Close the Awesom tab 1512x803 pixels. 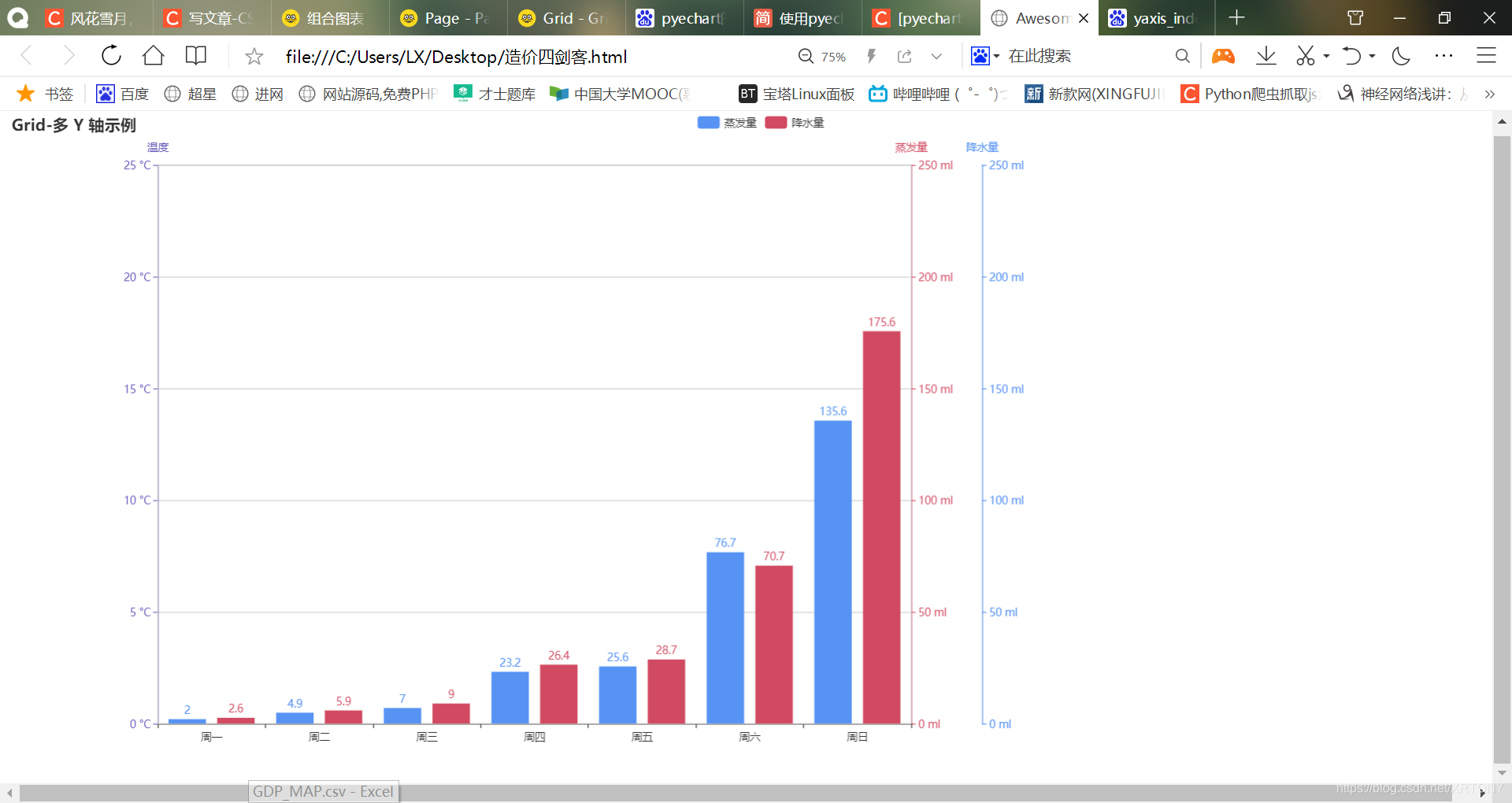[x=1084, y=18]
